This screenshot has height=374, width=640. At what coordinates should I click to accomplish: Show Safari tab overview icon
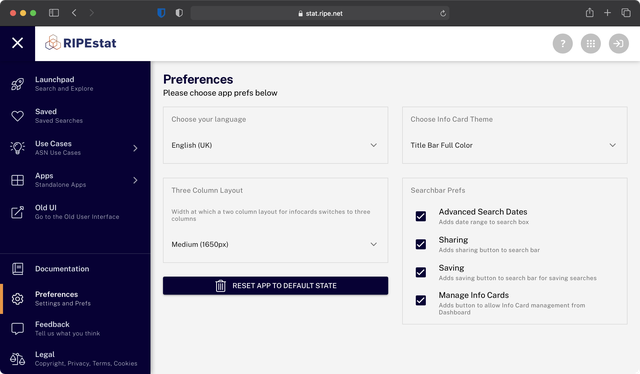(626, 13)
